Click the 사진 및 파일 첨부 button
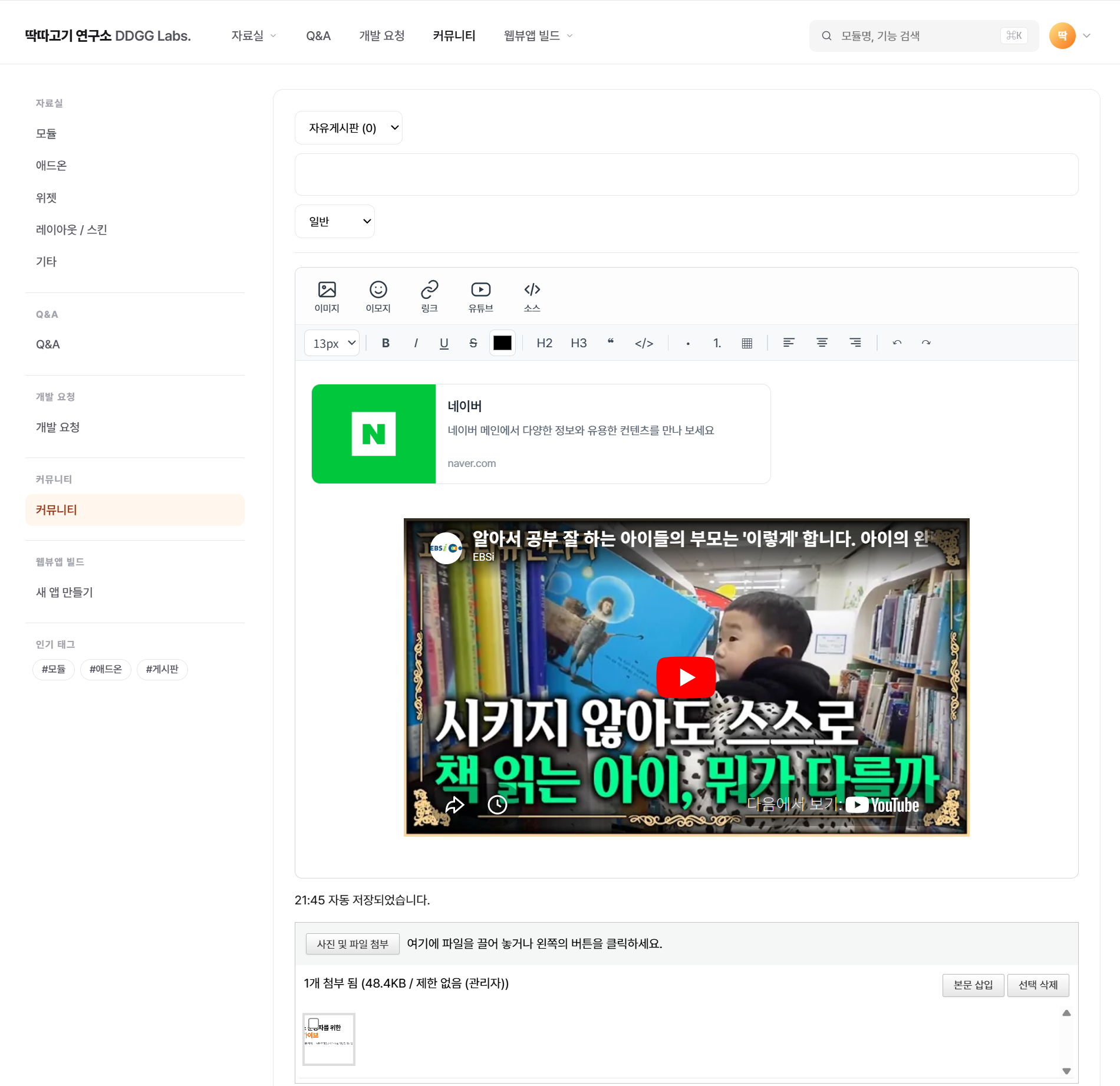The image size is (1120, 1086). pos(353,944)
